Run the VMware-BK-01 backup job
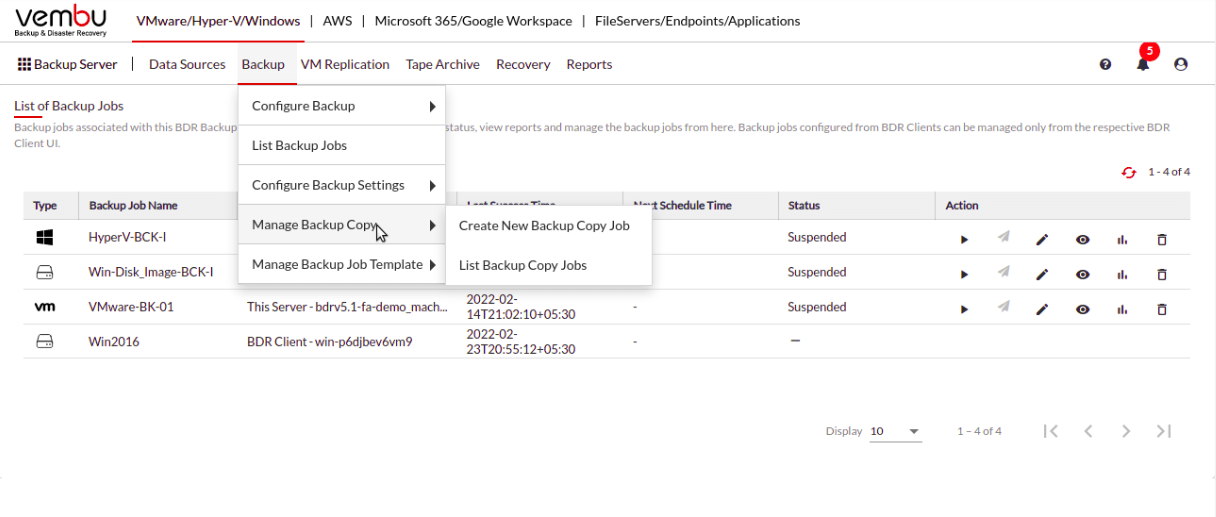Screen dimensions: 1216x517 coord(964,309)
